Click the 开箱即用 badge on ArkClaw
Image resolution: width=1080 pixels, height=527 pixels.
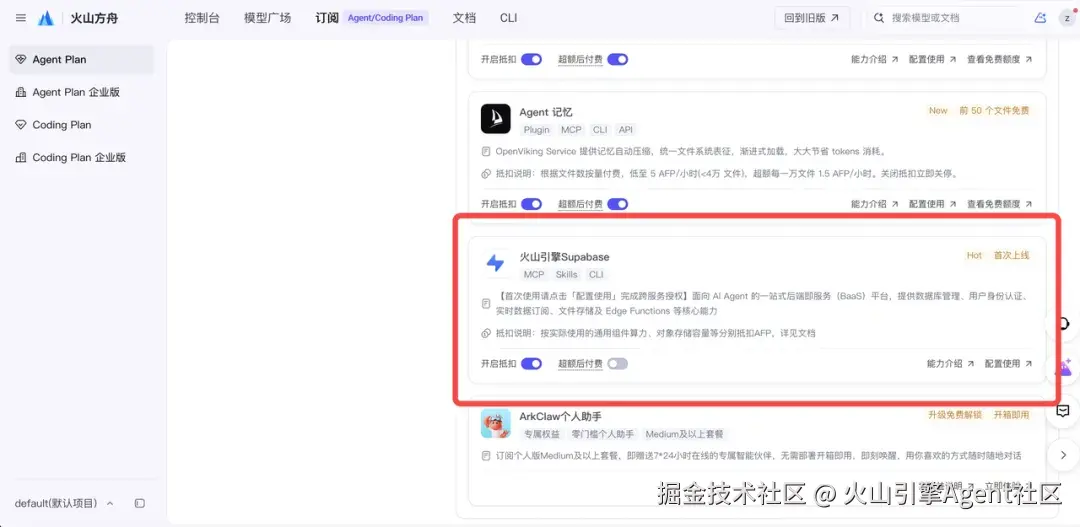click(1011, 415)
